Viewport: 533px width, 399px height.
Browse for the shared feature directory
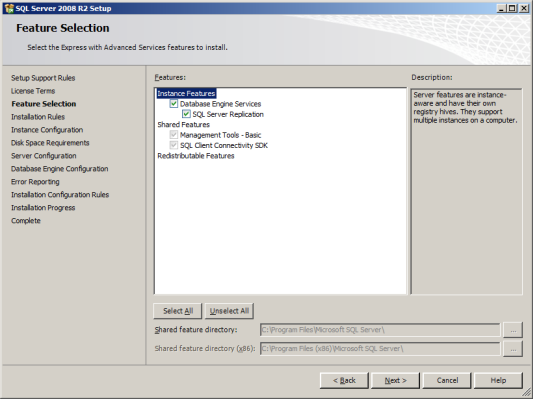[513, 330]
